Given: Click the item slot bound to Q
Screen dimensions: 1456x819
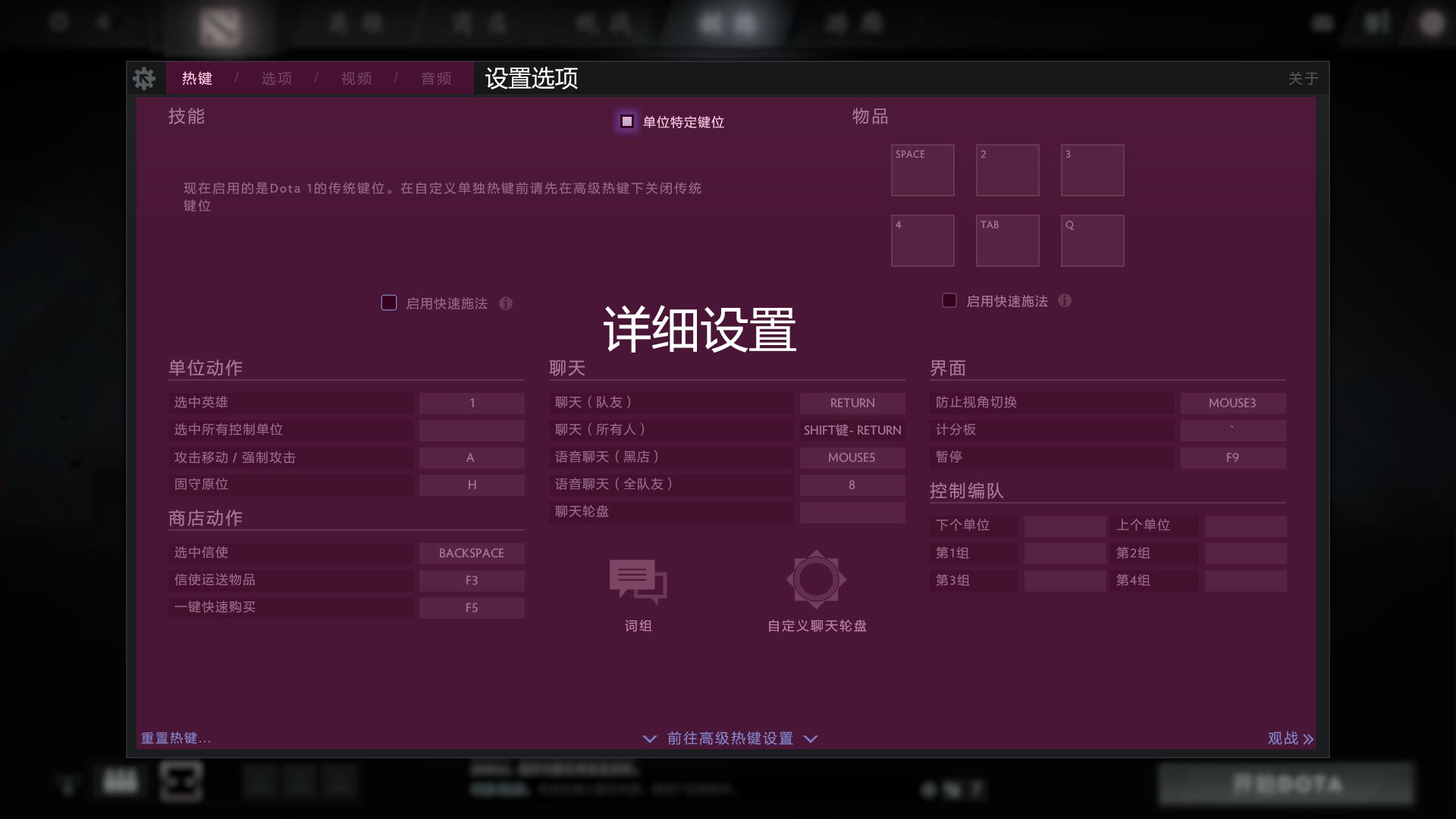Looking at the screenshot, I should [1092, 241].
